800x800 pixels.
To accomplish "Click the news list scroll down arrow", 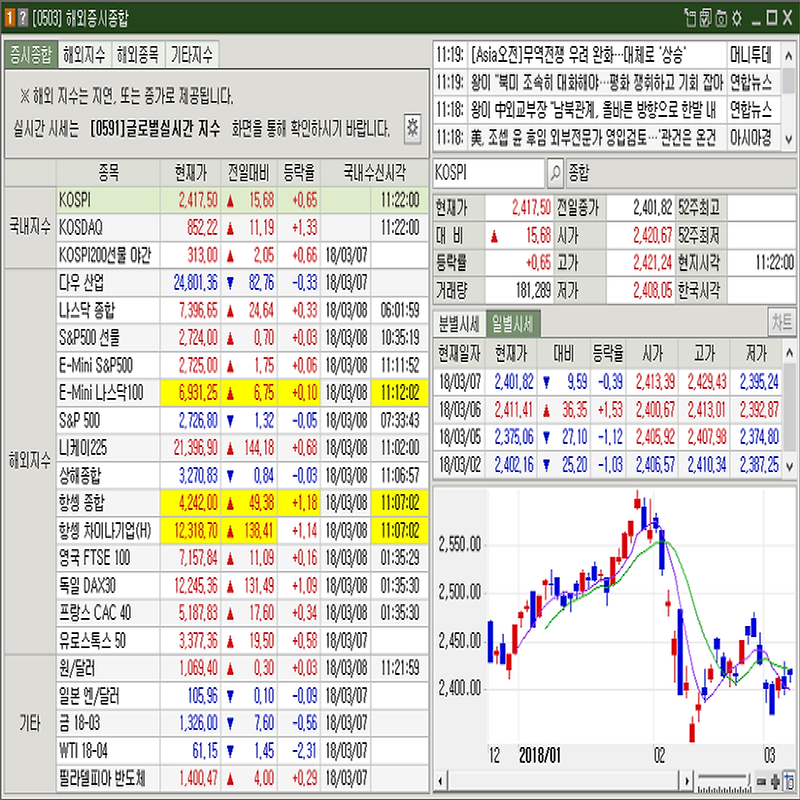I will (788, 138).
